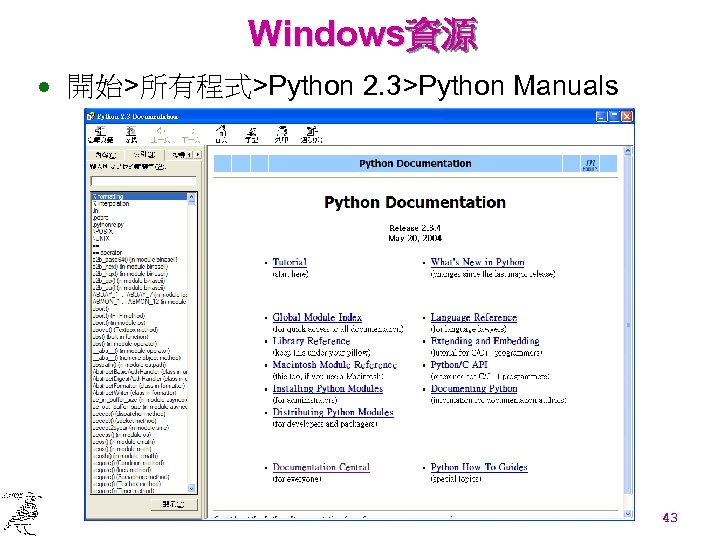
Task: Open the Global Module Index link
Action: (317, 317)
